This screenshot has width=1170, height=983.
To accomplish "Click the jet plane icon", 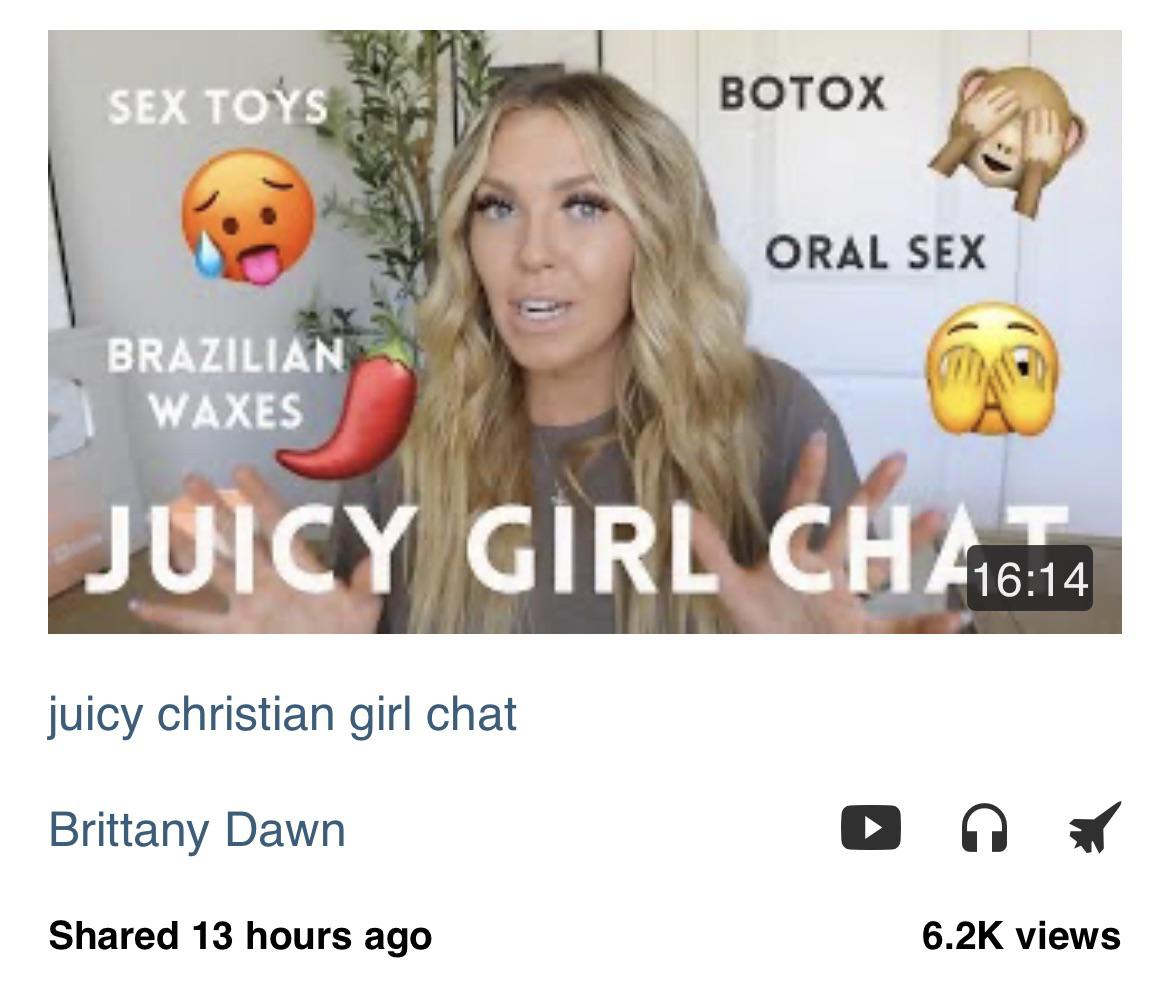I will (x=1095, y=827).
